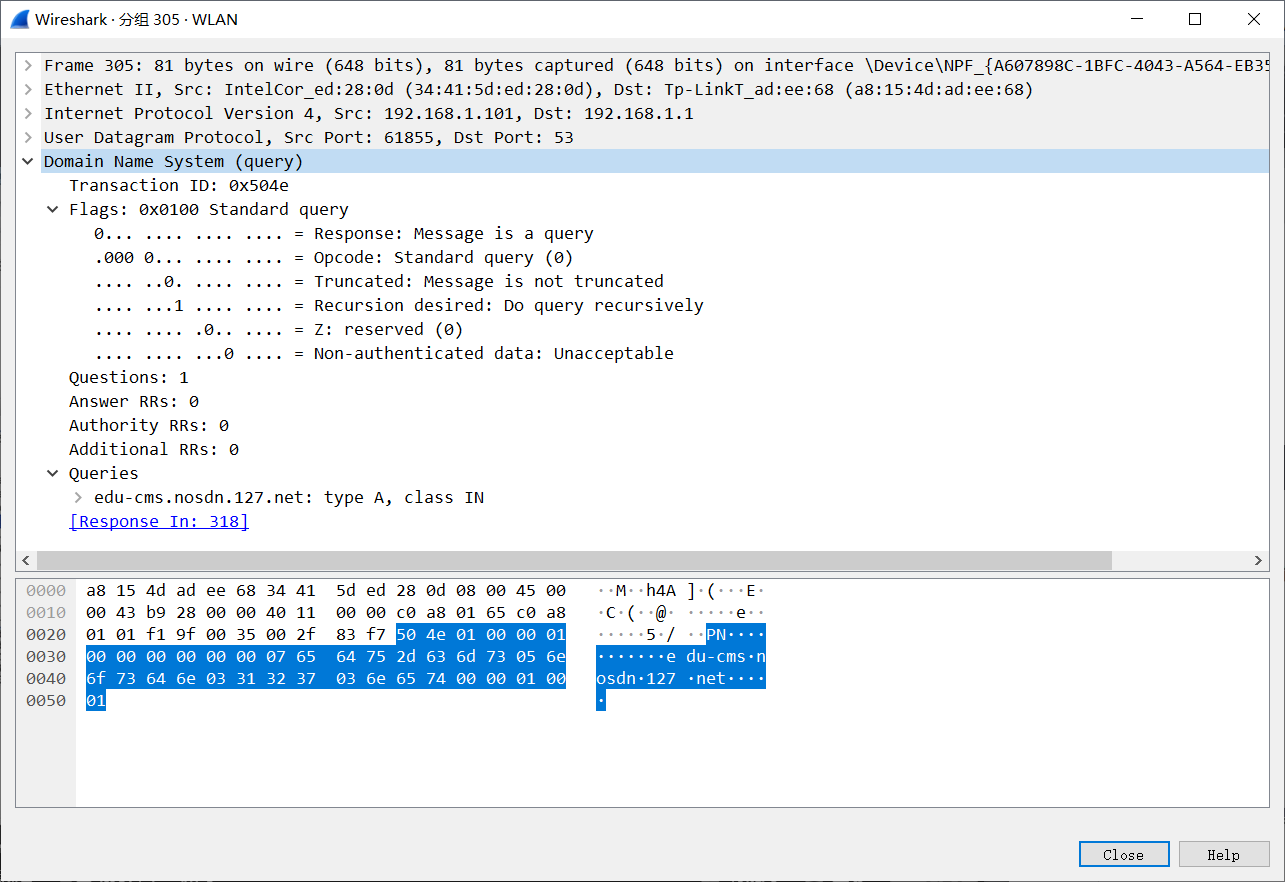Viewport: 1285px width, 882px height.
Task: Open the Response In: 318 link
Action: [x=158, y=522]
